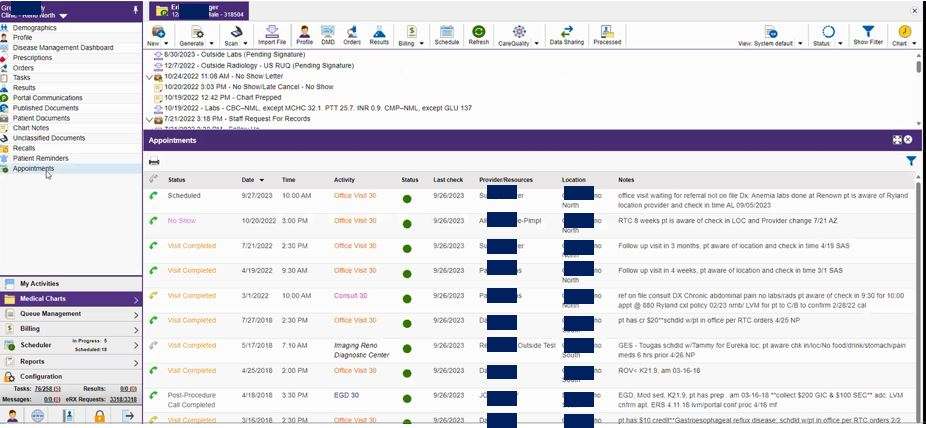Open the Reports section
The width and height of the screenshot is (926, 428).
click(x=71, y=361)
